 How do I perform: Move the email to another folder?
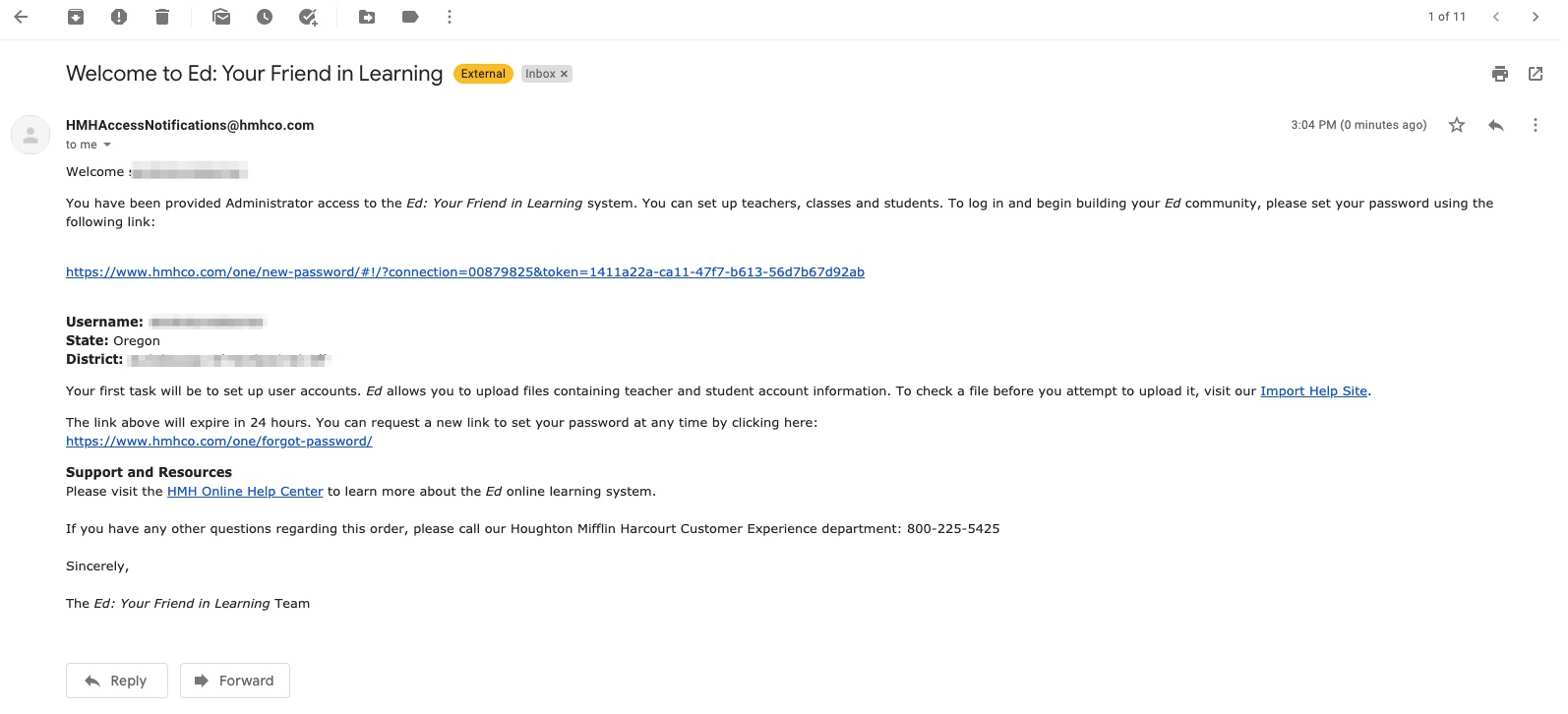(365, 17)
